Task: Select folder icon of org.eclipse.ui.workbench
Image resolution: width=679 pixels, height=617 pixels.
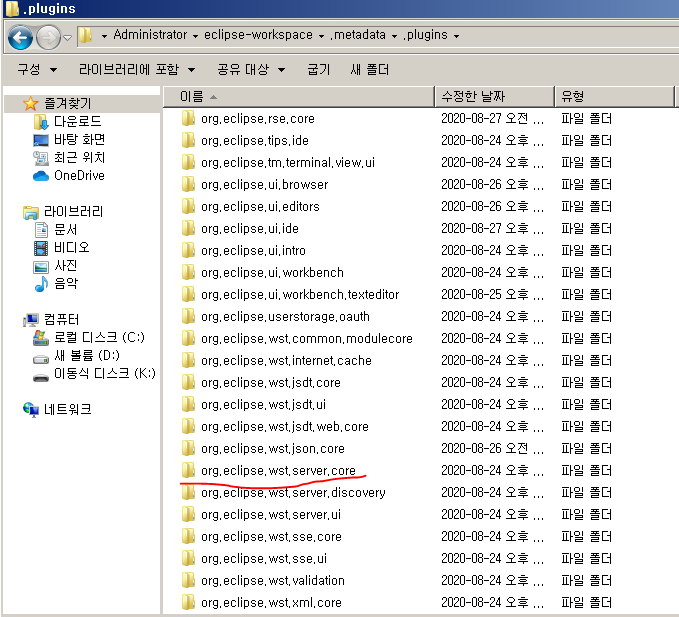Action: 188,272
